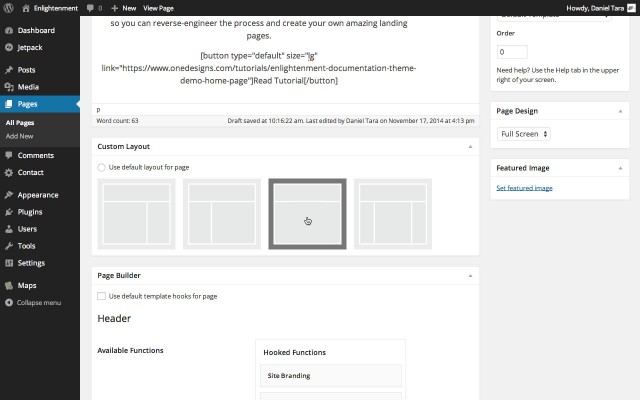The width and height of the screenshot is (640, 400).
Task: Click the Maps icon in sidebar
Action: pyautogui.click(x=9, y=285)
